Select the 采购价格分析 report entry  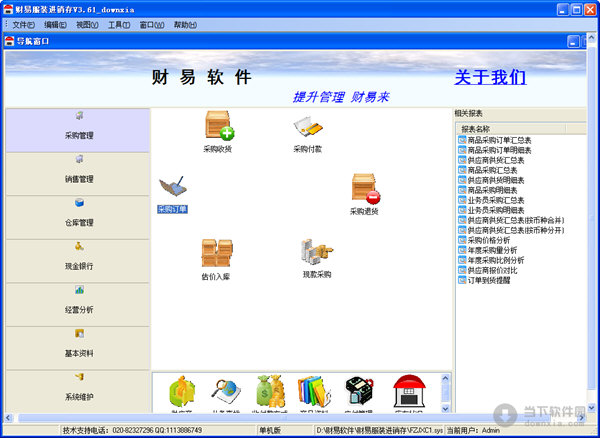click(x=495, y=240)
